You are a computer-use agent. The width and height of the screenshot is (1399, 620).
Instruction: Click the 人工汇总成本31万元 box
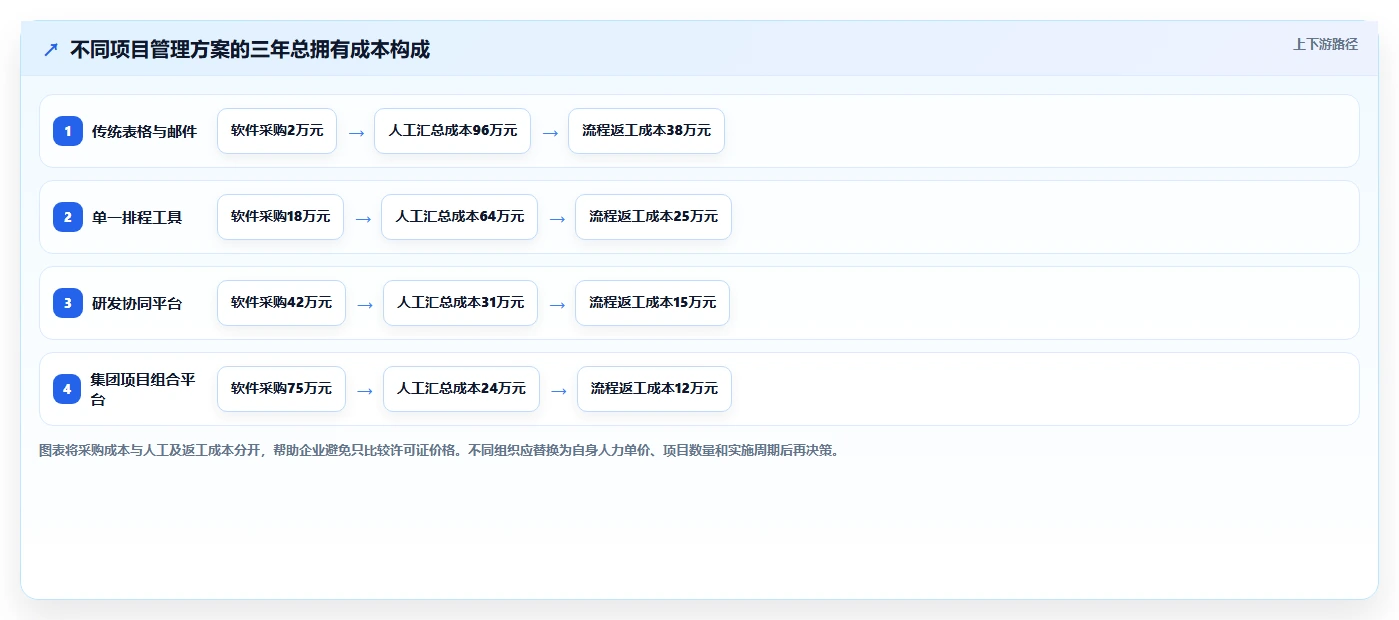pos(460,303)
